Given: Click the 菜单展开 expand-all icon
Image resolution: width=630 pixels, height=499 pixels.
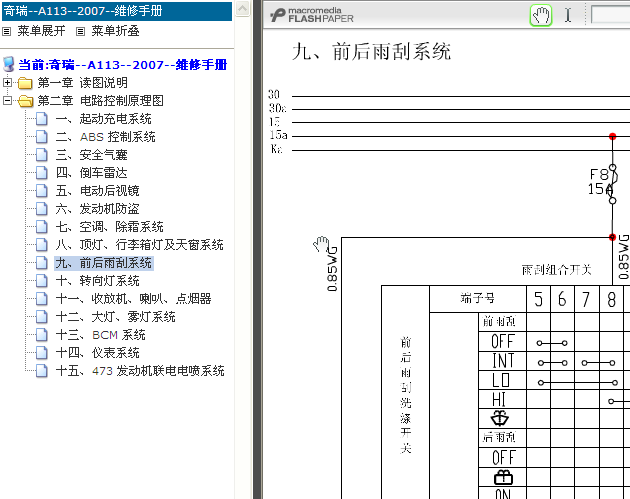Looking at the screenshot, I should [x=6, y=31].
